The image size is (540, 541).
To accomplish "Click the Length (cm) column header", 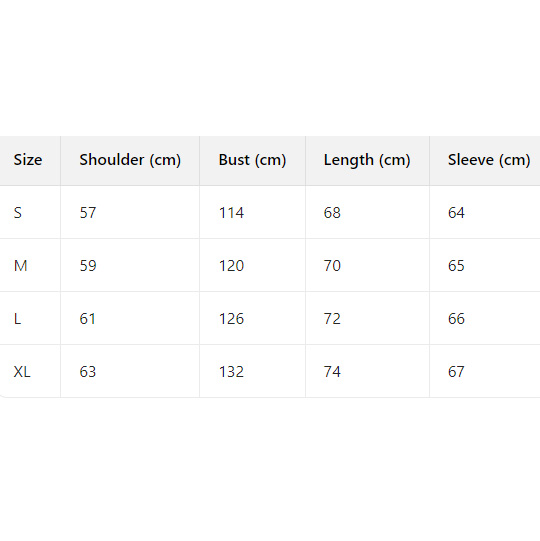I will (367, 160).
